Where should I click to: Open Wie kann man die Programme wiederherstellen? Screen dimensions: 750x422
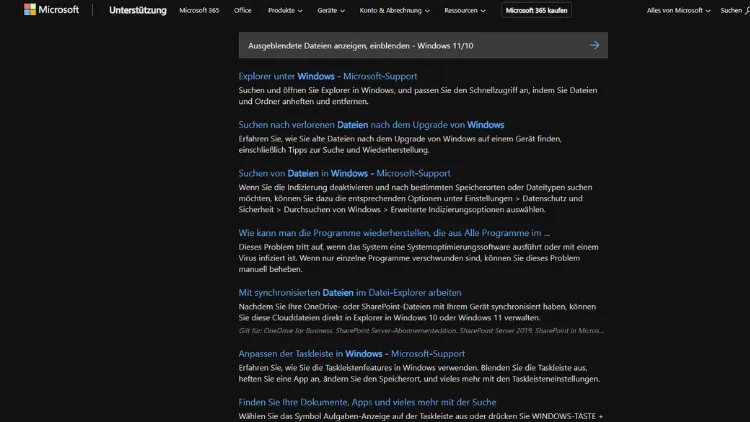coord(394,233)
